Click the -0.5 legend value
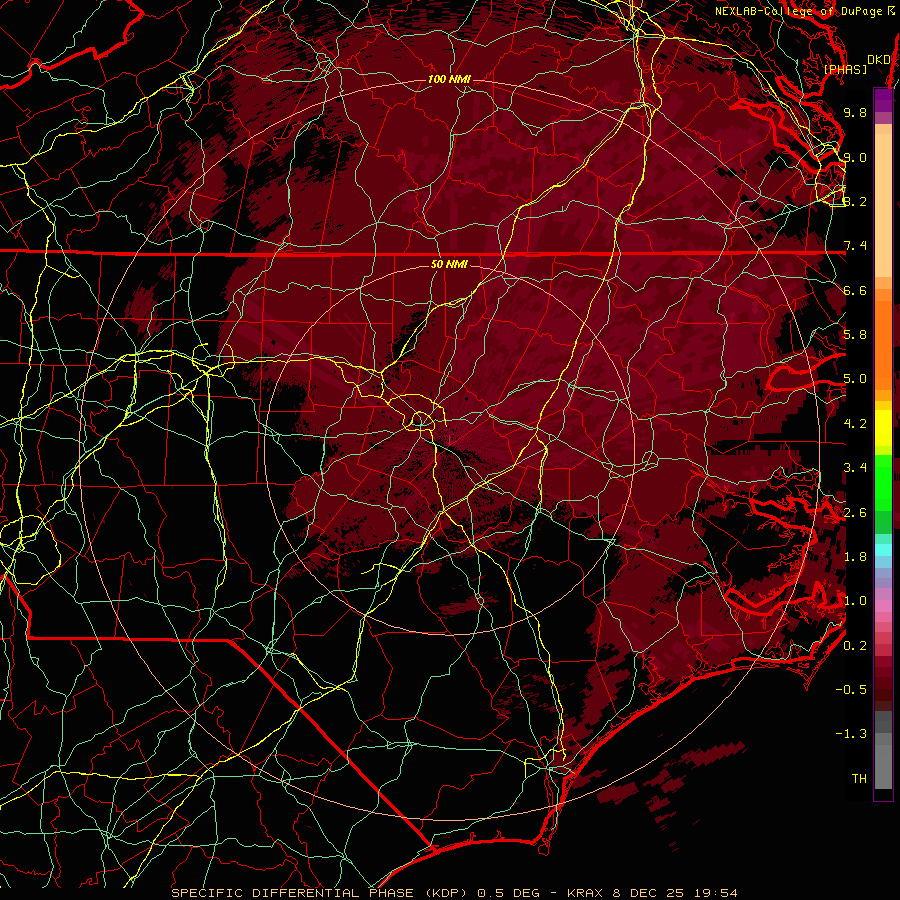This screenshot has width=900, height=900. click(x=851, y=690)
